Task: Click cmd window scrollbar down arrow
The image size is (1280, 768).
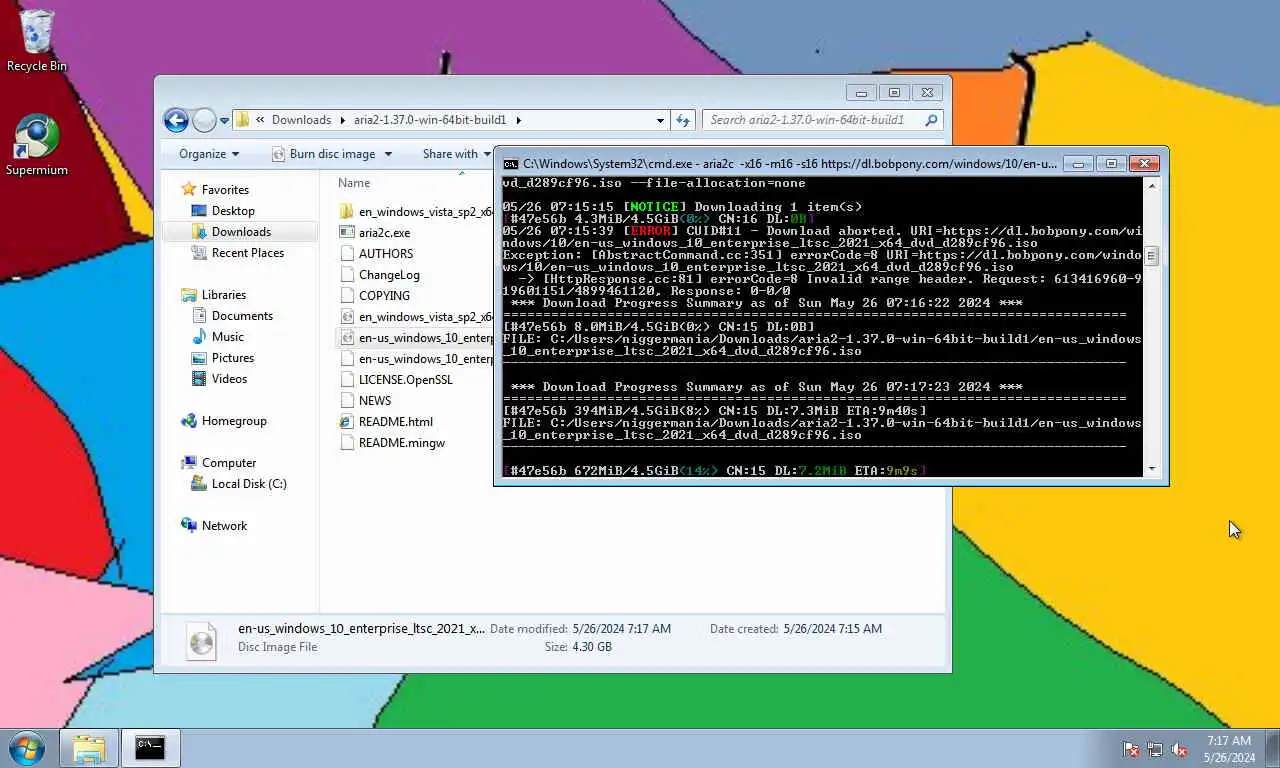Action: (1151, 469)
